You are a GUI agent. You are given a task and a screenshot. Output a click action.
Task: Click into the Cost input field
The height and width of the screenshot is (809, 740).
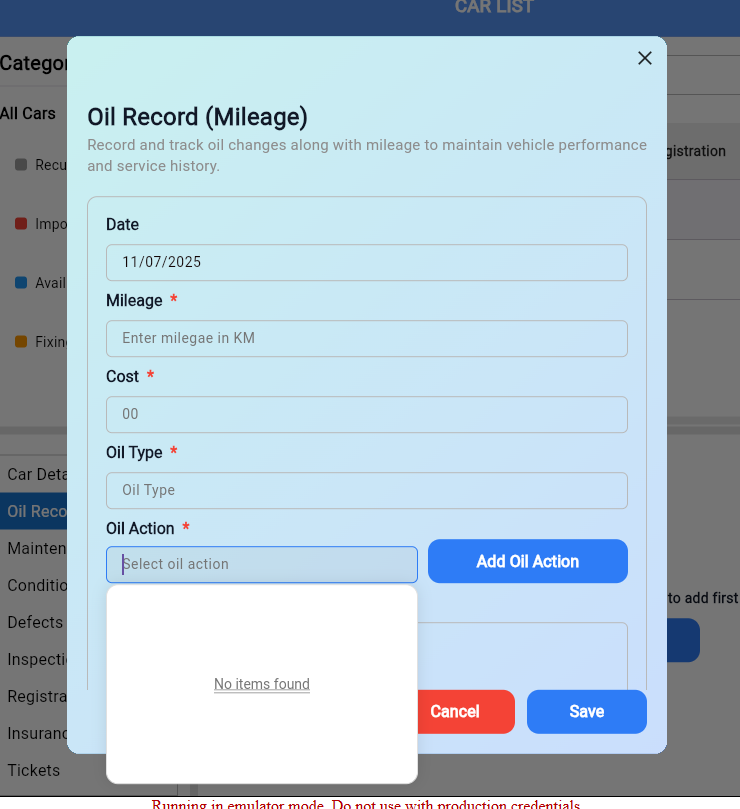(x=366, y=415)
